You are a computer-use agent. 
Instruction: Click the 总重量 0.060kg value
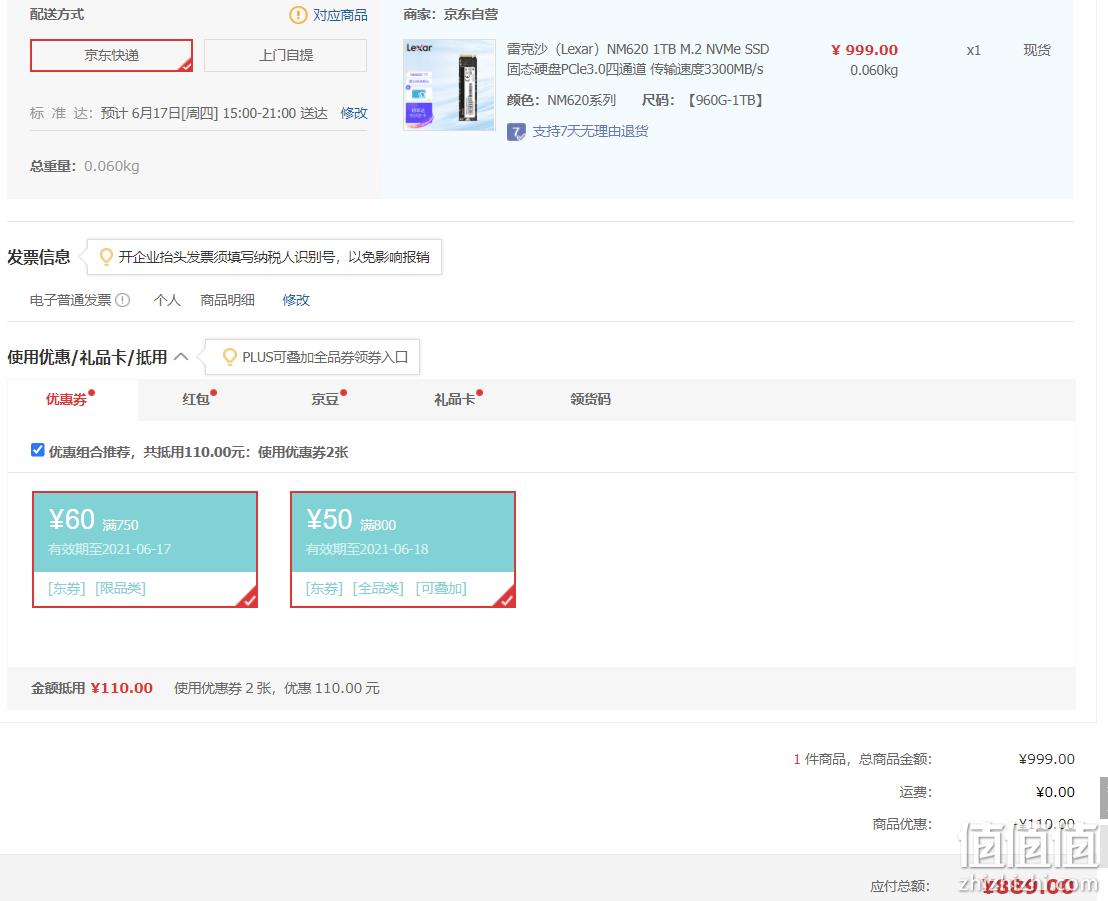[x=112, y=166]
